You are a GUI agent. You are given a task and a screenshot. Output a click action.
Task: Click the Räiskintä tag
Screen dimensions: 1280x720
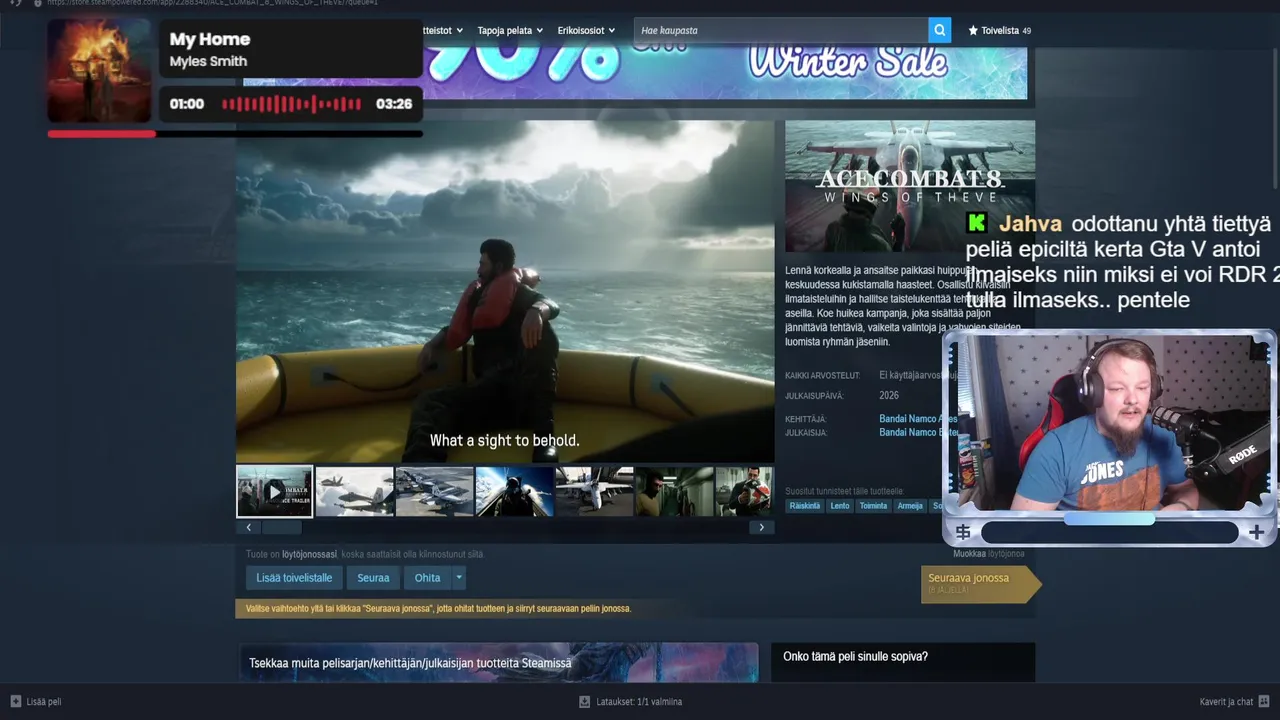coord(805,506)
